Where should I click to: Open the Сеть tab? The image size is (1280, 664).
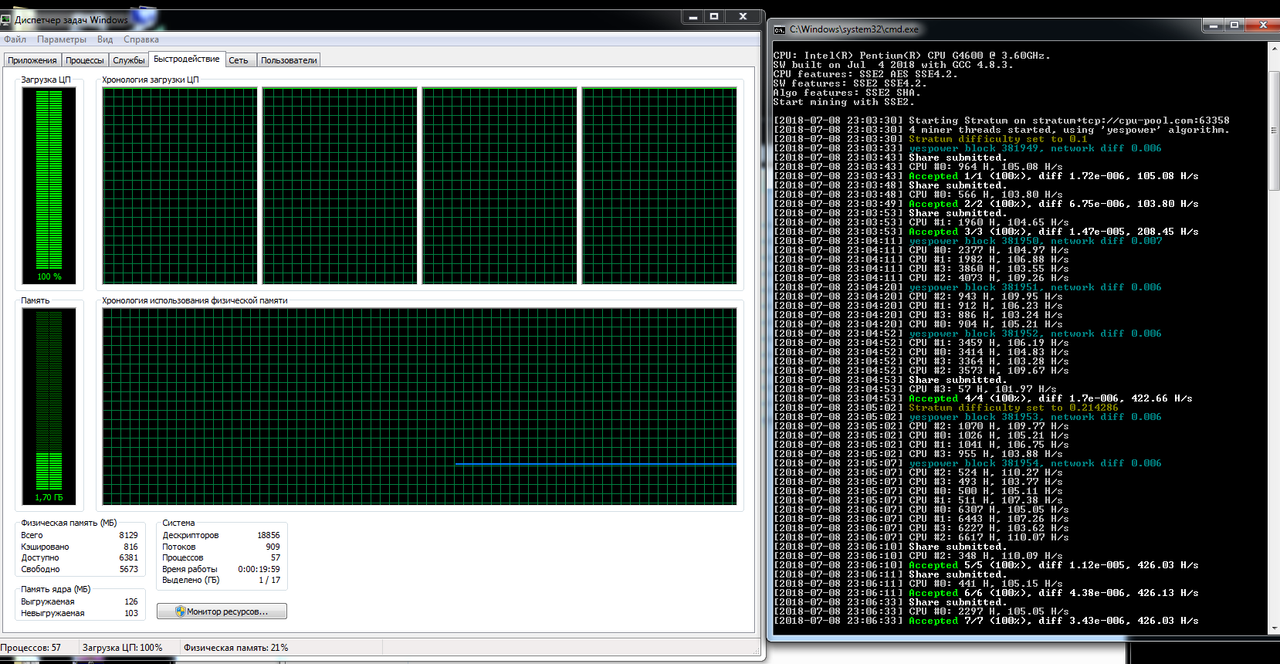pyautogui.click(x=238, y=60)
